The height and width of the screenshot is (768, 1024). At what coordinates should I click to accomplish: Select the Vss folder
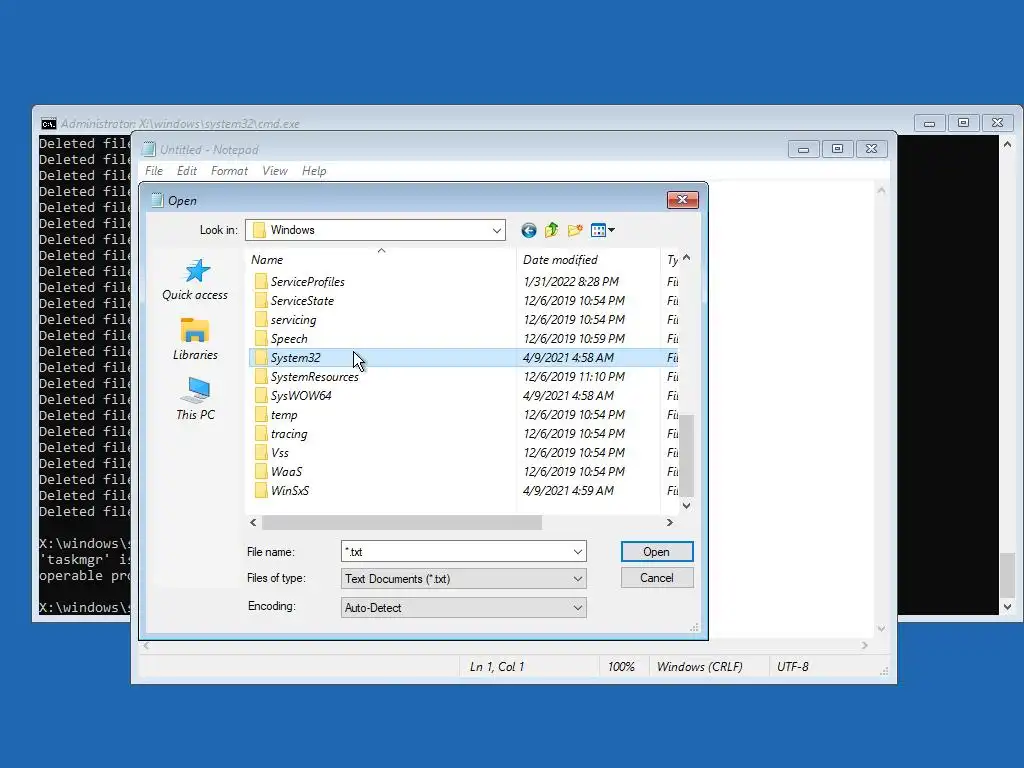click(280, 452)
